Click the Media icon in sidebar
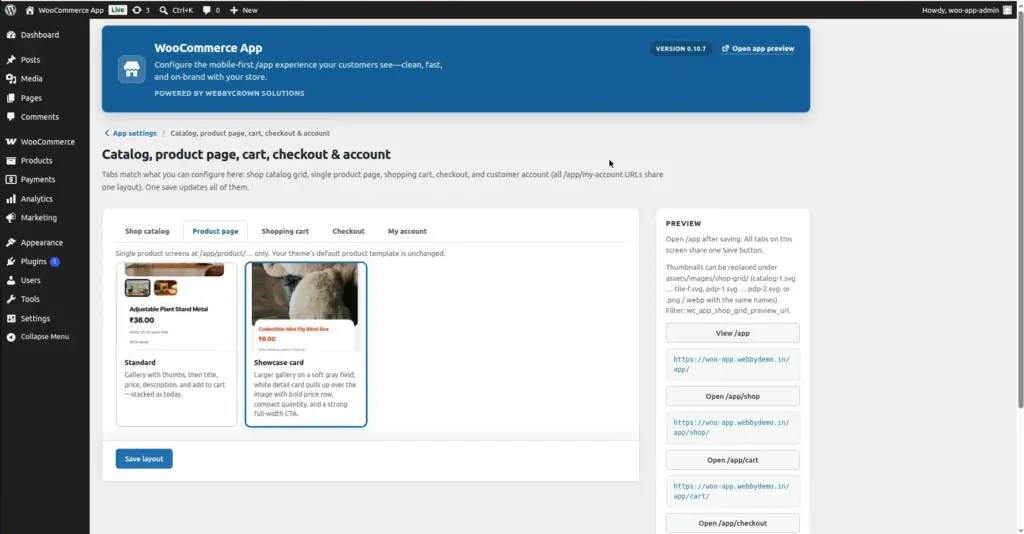The height and width of the screenshot is (534, 1024). [x=11, y=78]
